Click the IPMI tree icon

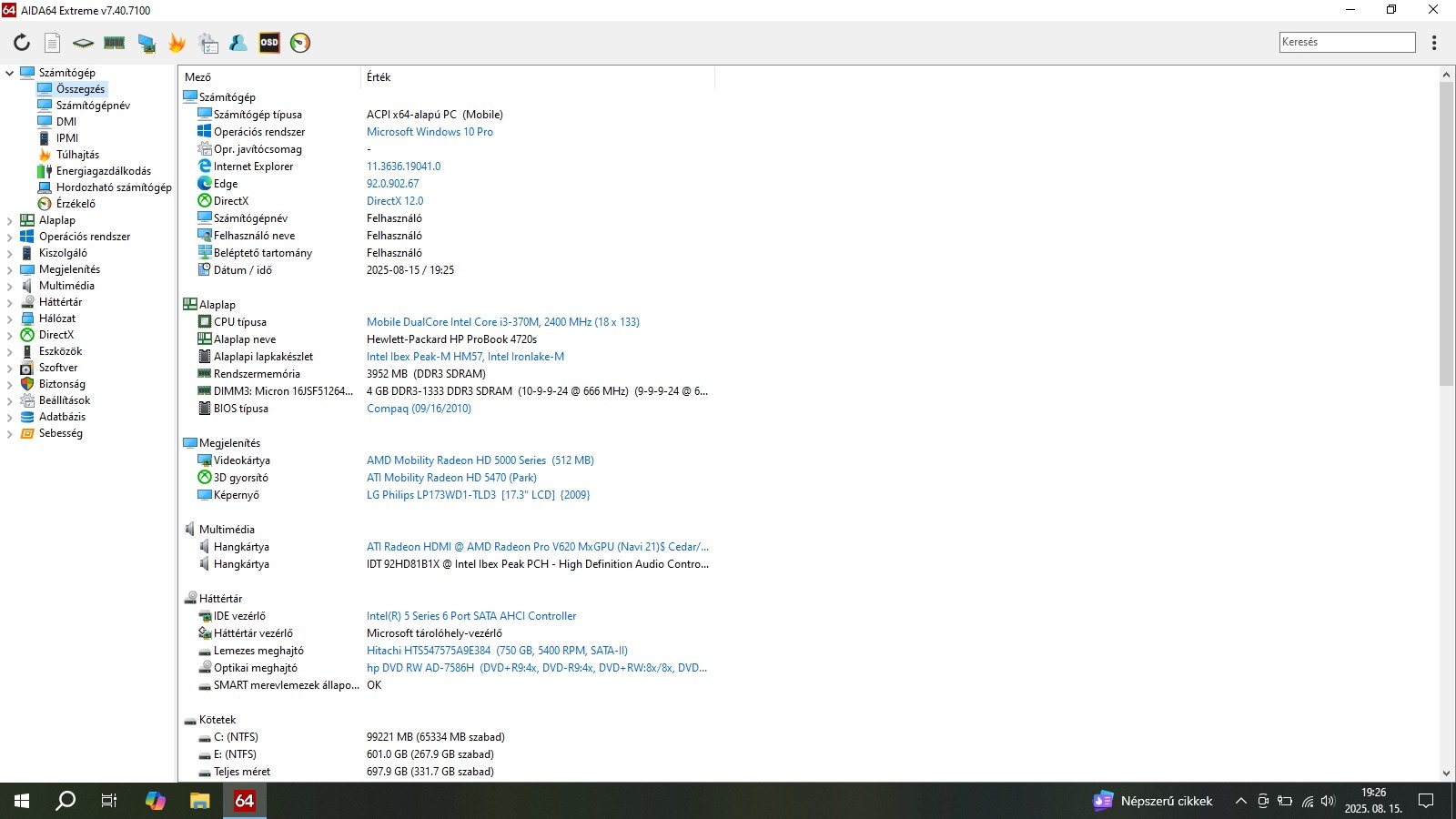tap(45, 138)
